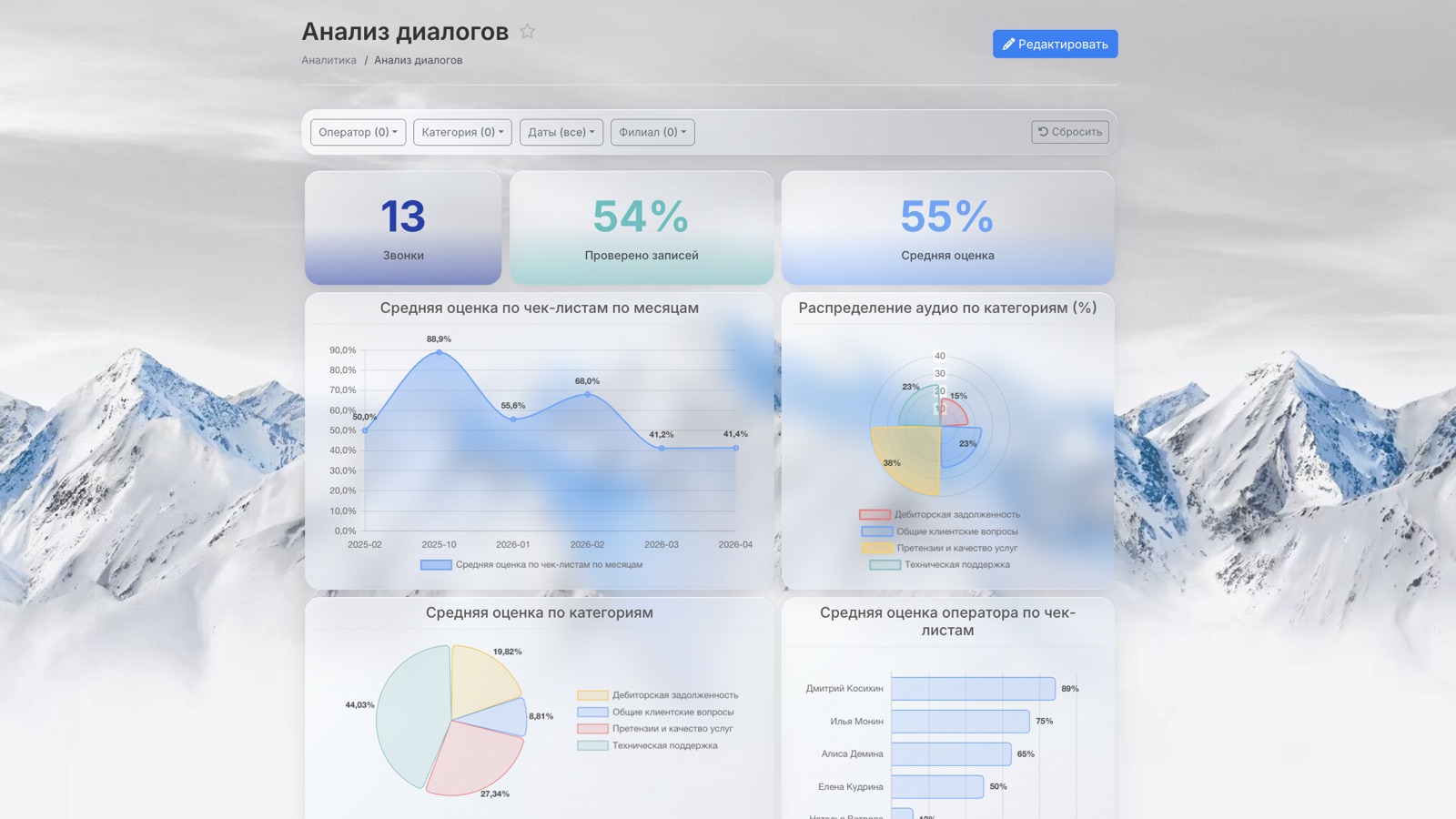The width and height of the screenshot is (1456, 819).
Task: Toggle Претензии и качество услуг in pie legend
Action: coord(655,728)
